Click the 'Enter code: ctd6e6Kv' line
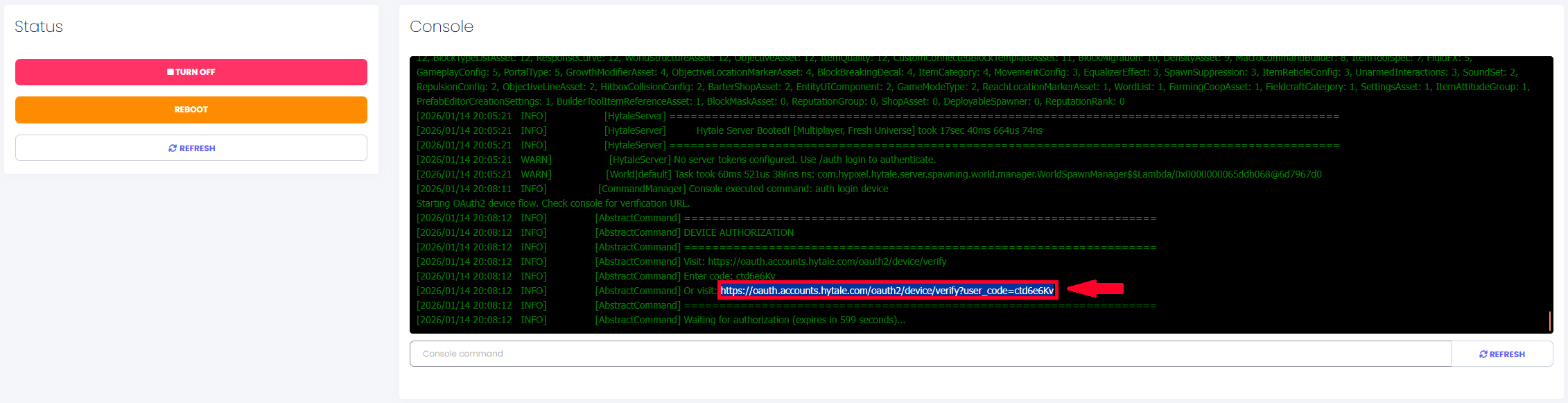Image resolution: width=1568 pixels, height=403 pixels. [x=595, y=276]
